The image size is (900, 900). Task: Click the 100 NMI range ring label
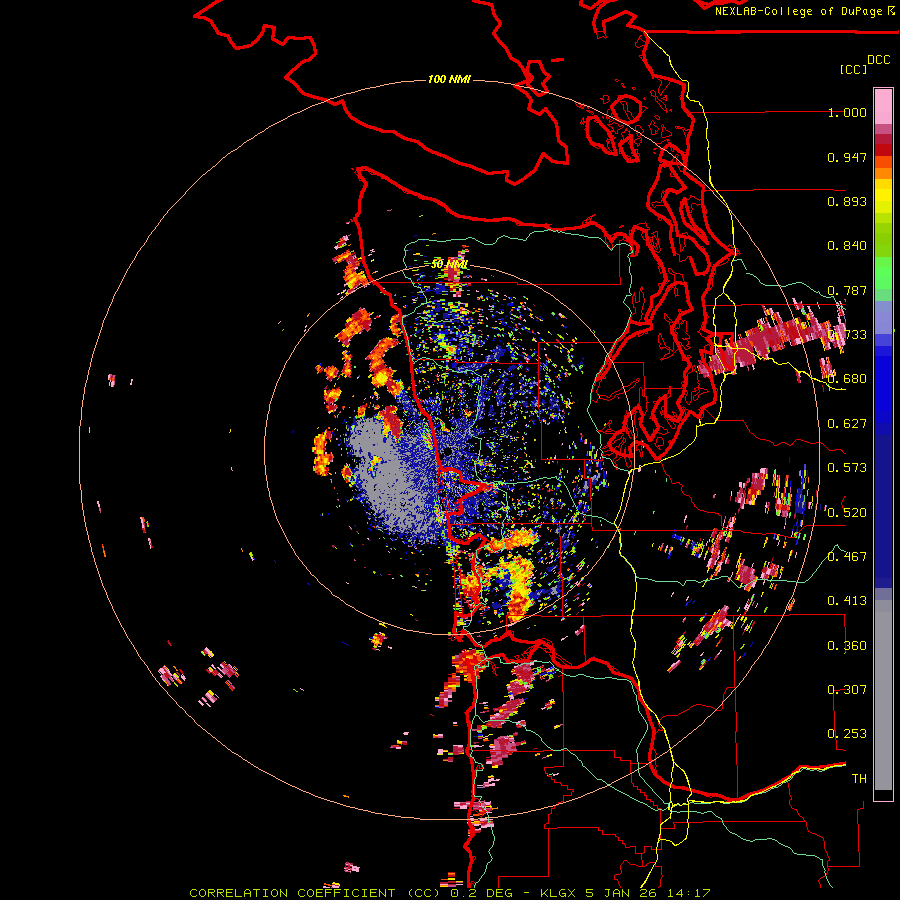(x=449, y=79)
